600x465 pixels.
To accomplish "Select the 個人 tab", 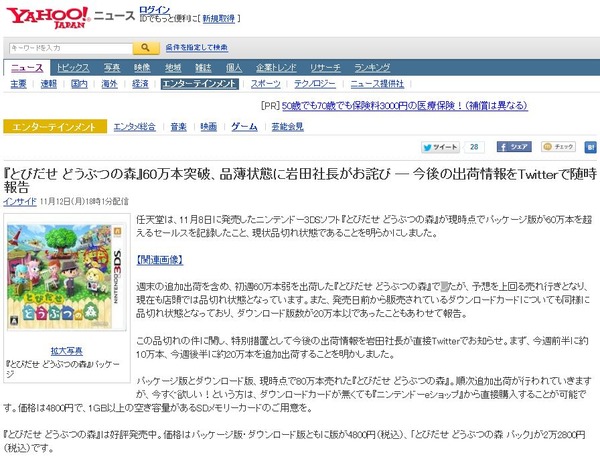I will pos(234,68).
